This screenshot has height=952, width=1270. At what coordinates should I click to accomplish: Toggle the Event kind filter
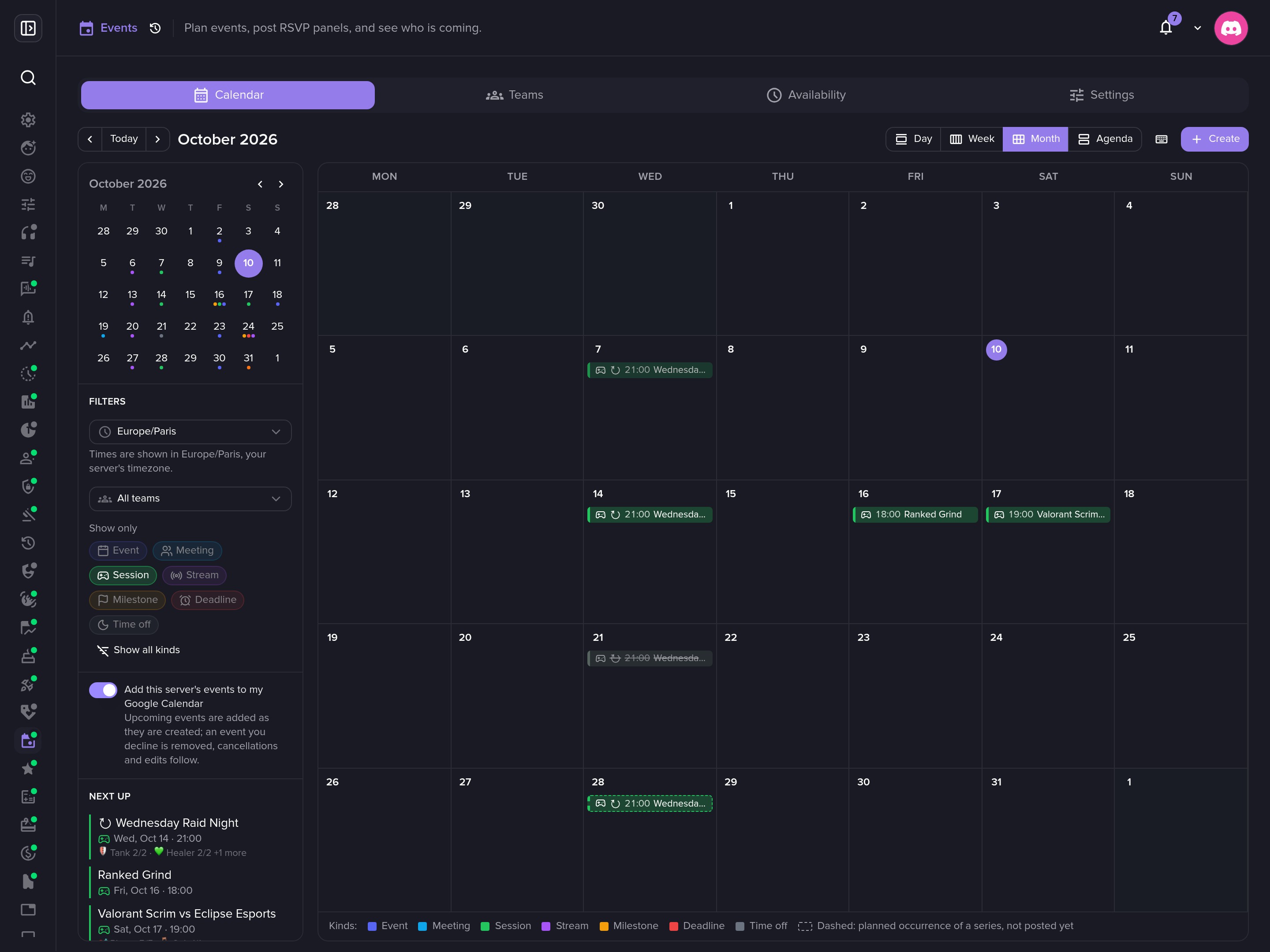[118, 551]
